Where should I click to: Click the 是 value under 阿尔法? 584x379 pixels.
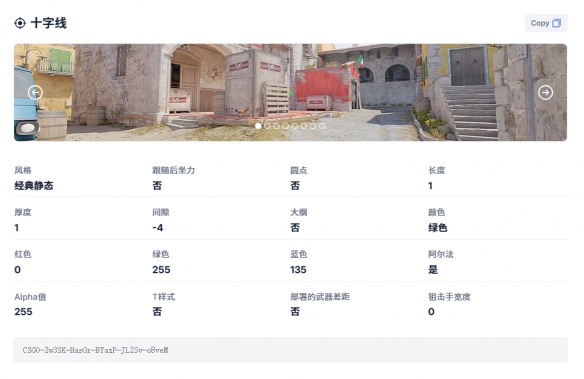(433, 270)
